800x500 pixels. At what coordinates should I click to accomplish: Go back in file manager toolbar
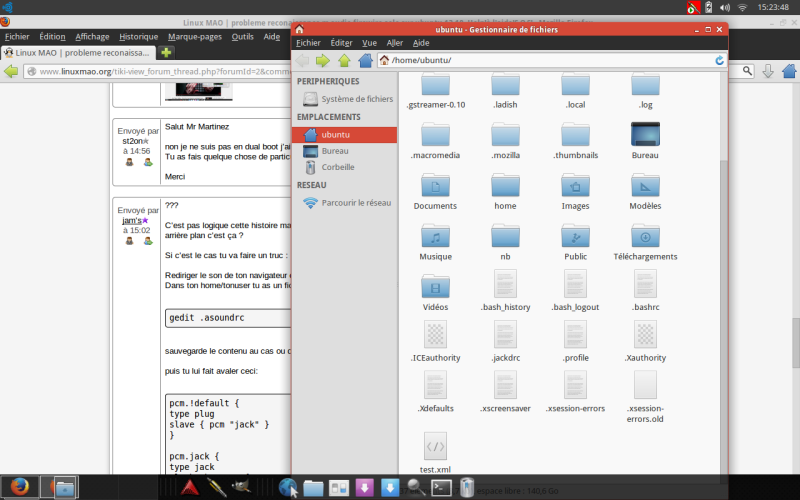pos(302,61)
